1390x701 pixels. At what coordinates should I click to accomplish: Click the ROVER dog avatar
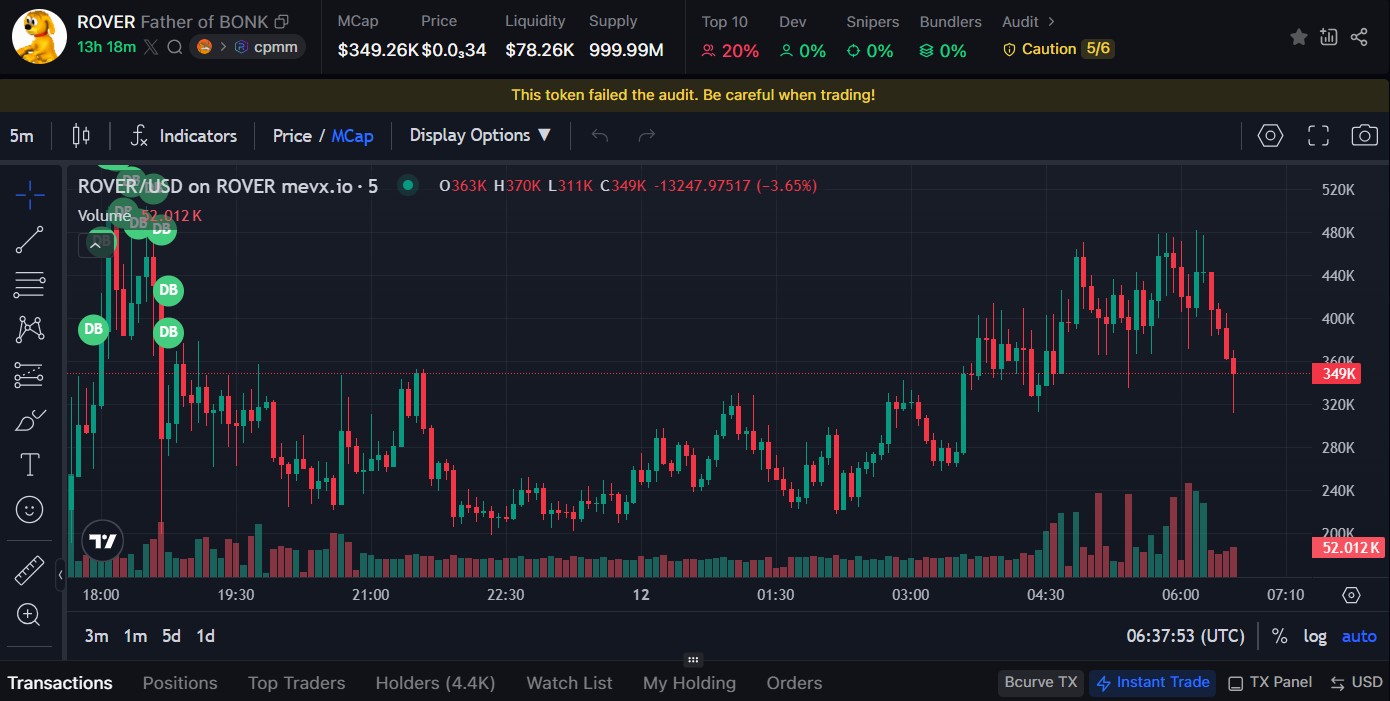click(39, 36)
